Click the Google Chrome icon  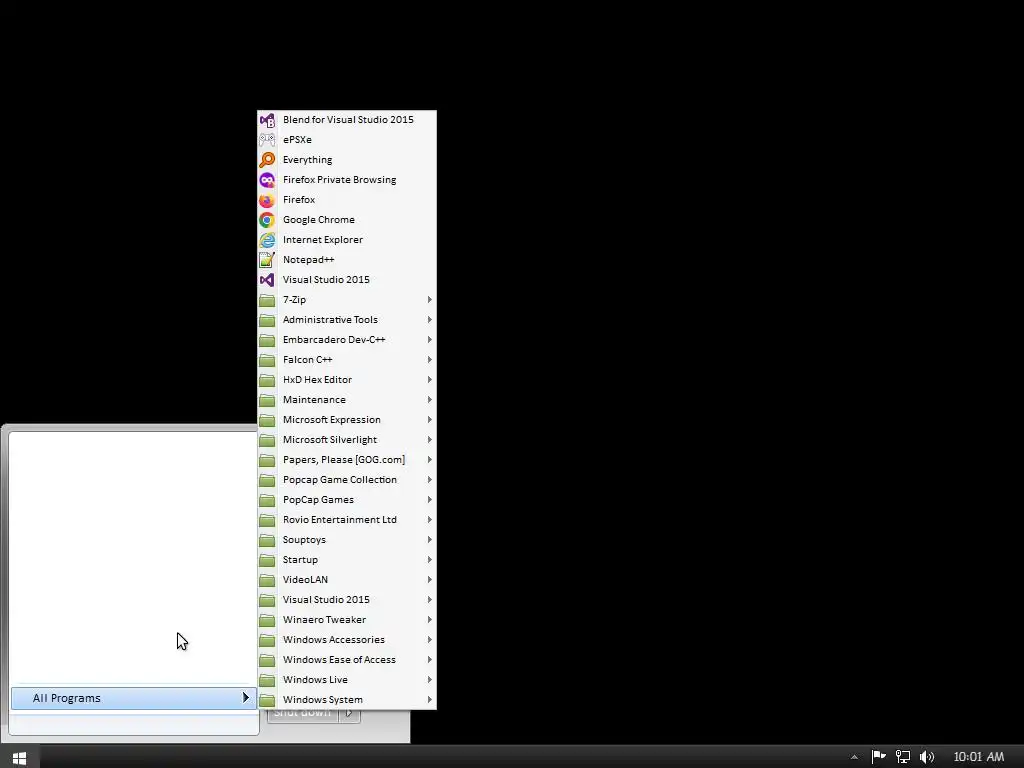click(x=267, y=220)
